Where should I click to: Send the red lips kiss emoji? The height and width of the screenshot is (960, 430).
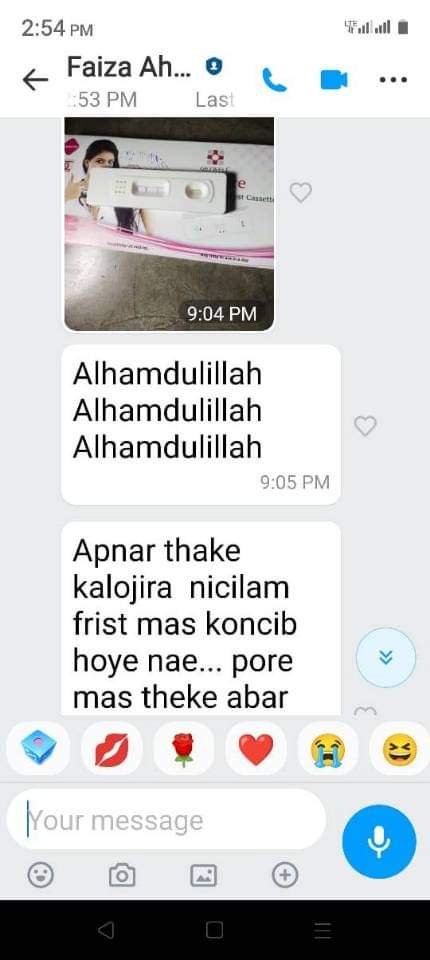111,748
